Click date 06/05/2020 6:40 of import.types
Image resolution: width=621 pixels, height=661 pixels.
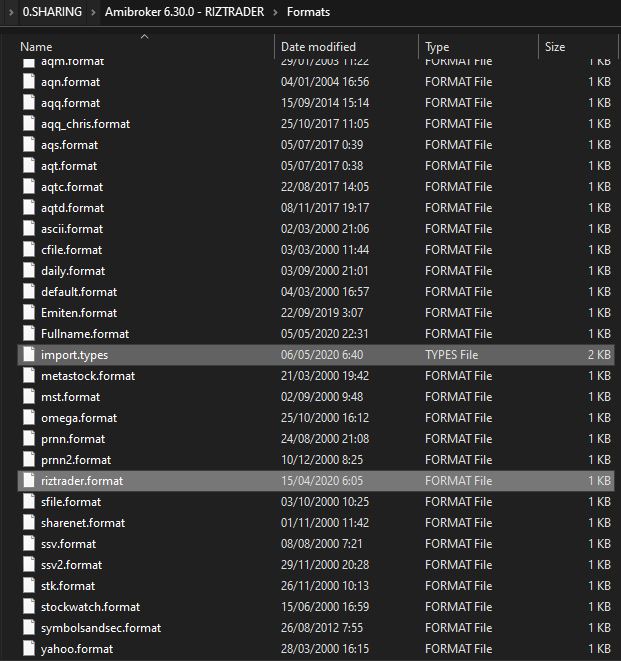point(322,355)
